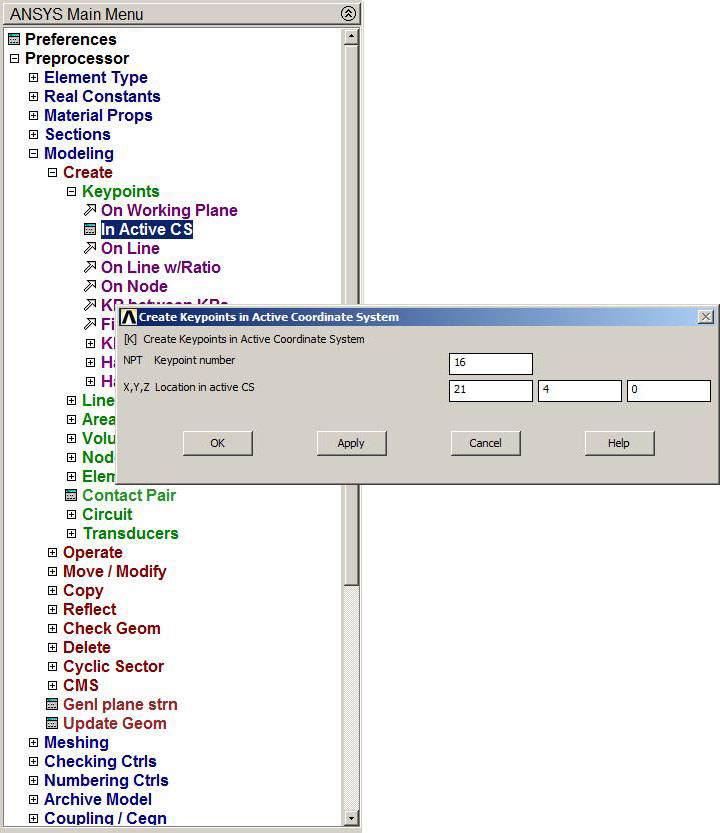Expand the Element Type branch

click(x=33, y=77)
